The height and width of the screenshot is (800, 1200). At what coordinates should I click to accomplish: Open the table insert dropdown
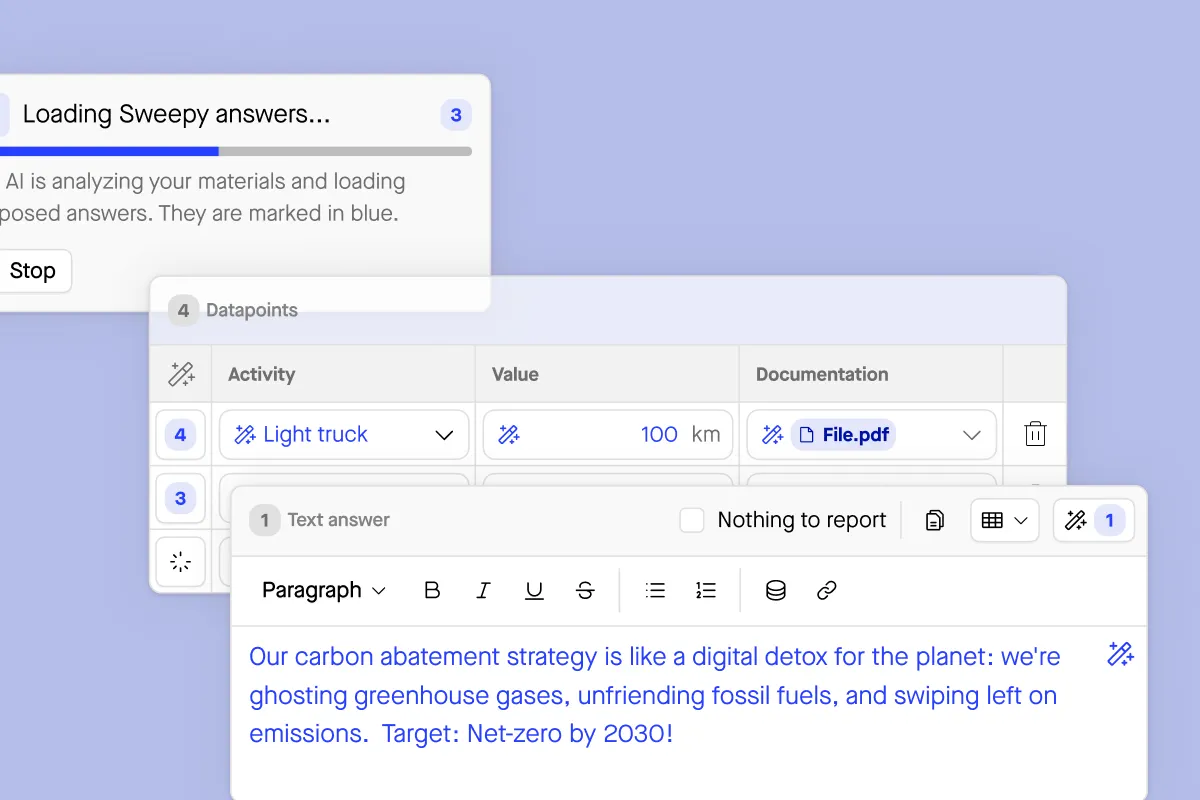coord(1004,520)
